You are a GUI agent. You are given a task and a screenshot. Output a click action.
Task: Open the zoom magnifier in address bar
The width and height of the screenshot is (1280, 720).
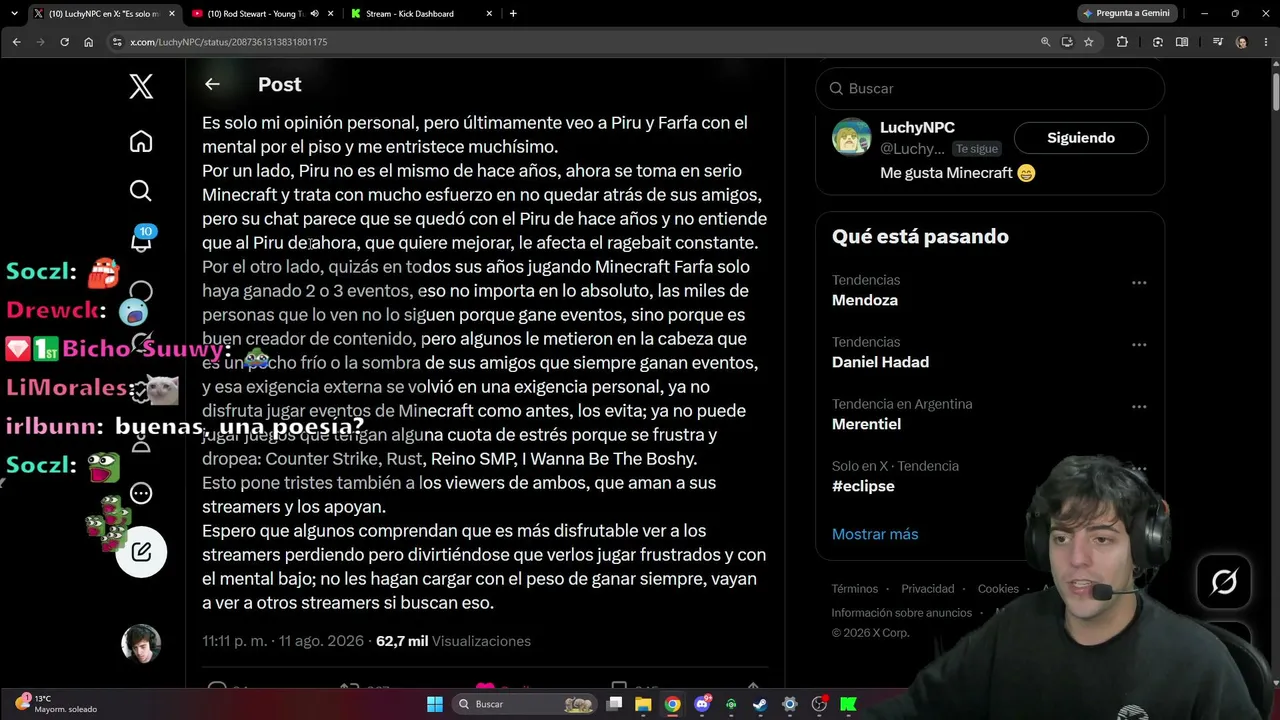pyautogui.click(x=1045, y=42)
